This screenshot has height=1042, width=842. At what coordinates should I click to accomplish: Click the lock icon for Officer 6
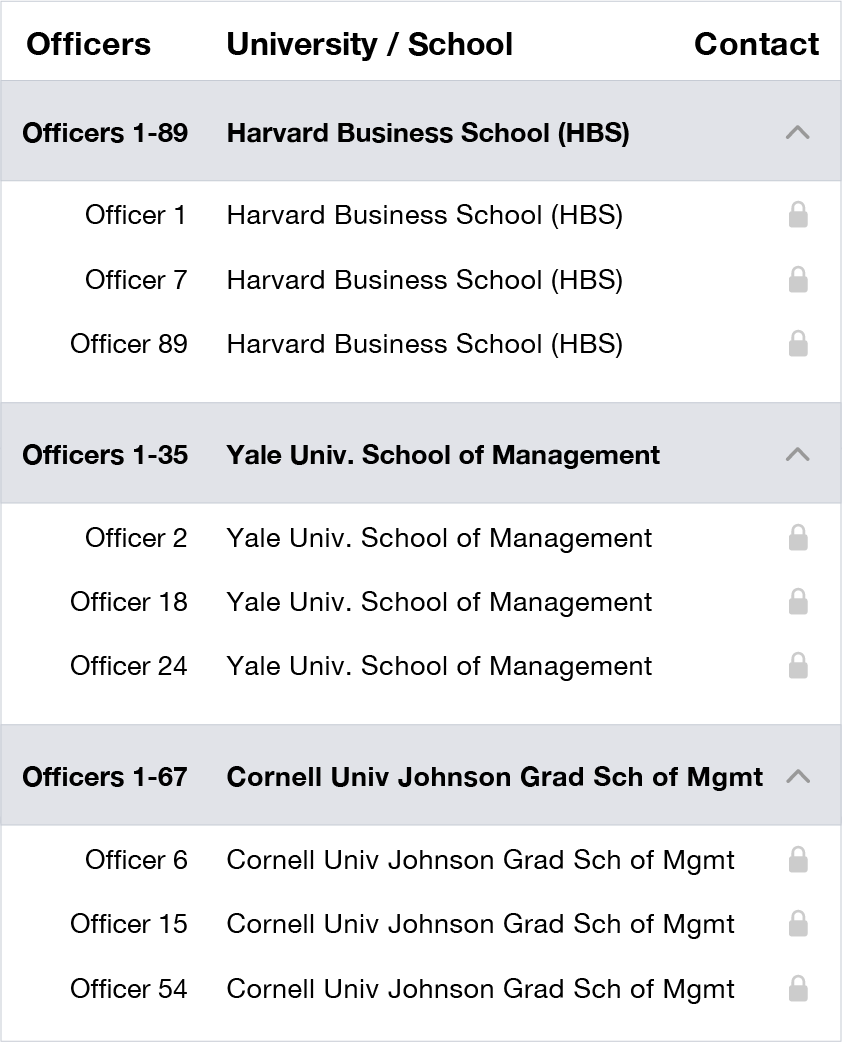[797, 859]
